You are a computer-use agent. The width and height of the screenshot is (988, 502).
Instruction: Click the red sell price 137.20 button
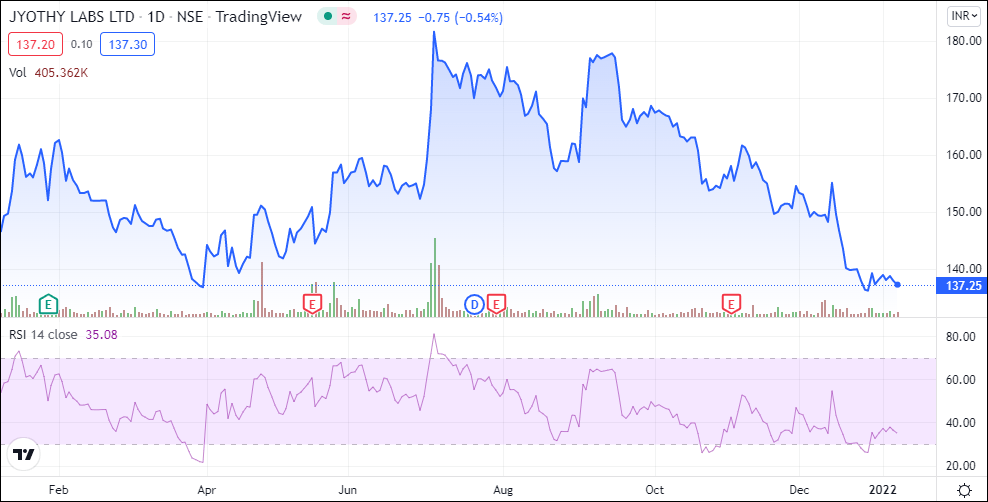[x=36, y=45]
